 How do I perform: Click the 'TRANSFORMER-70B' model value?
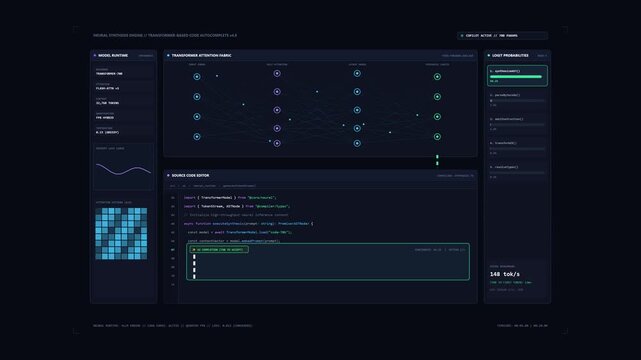(109, 74)
